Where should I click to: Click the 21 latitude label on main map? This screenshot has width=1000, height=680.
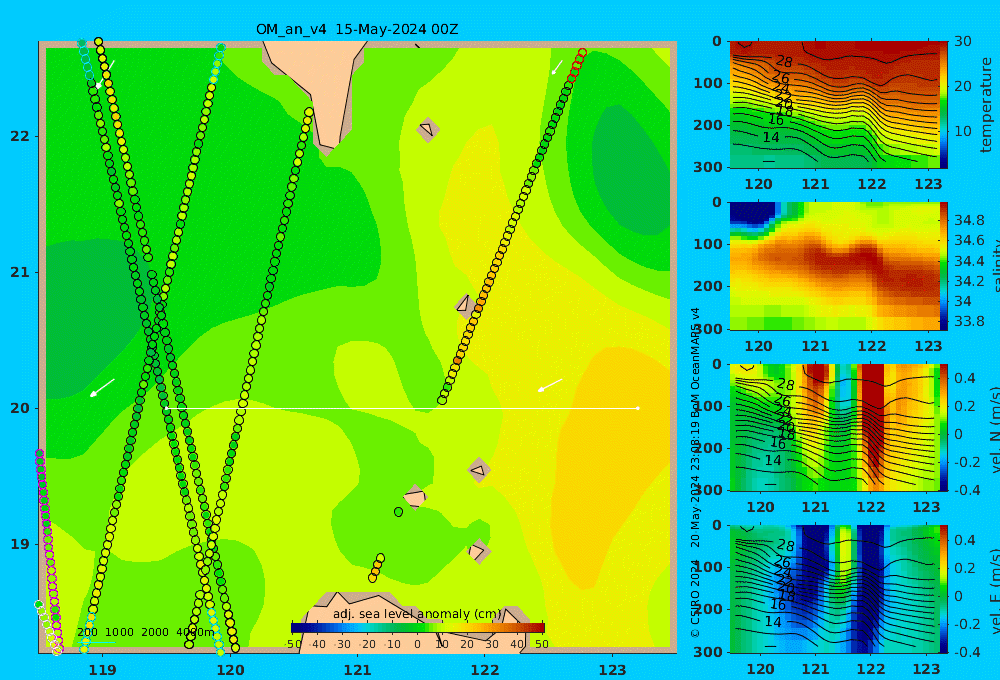[20, 272]
